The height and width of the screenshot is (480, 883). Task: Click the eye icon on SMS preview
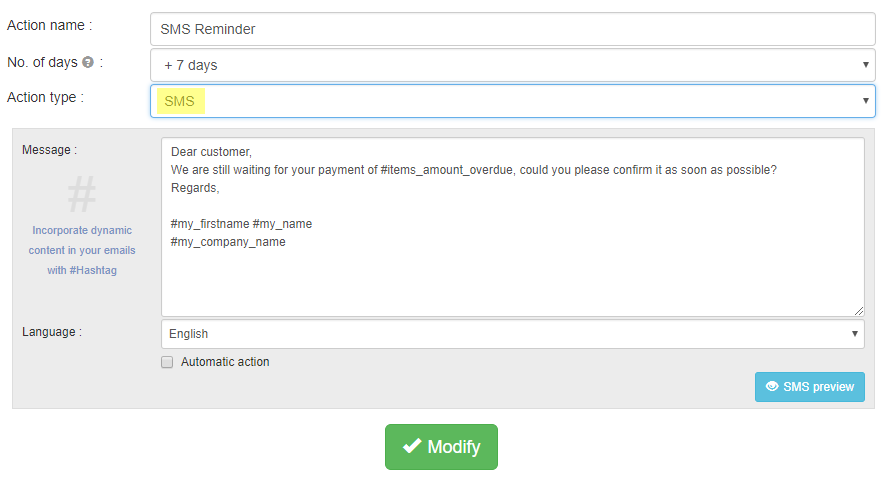(771, 387)
